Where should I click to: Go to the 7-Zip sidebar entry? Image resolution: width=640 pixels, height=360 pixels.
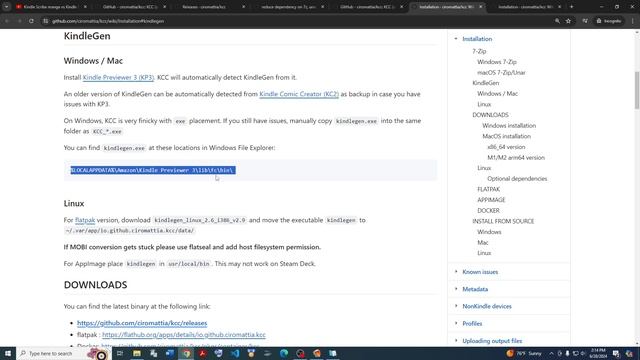click(479, 51)
